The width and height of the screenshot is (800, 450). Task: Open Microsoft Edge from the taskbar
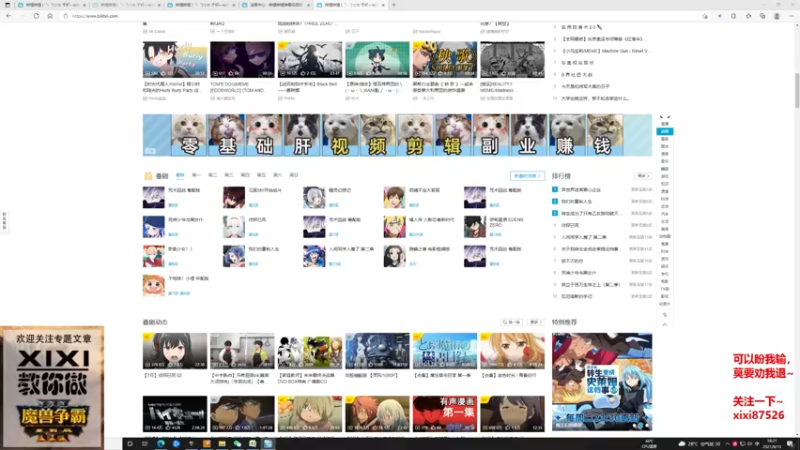[x=161, y=444]
